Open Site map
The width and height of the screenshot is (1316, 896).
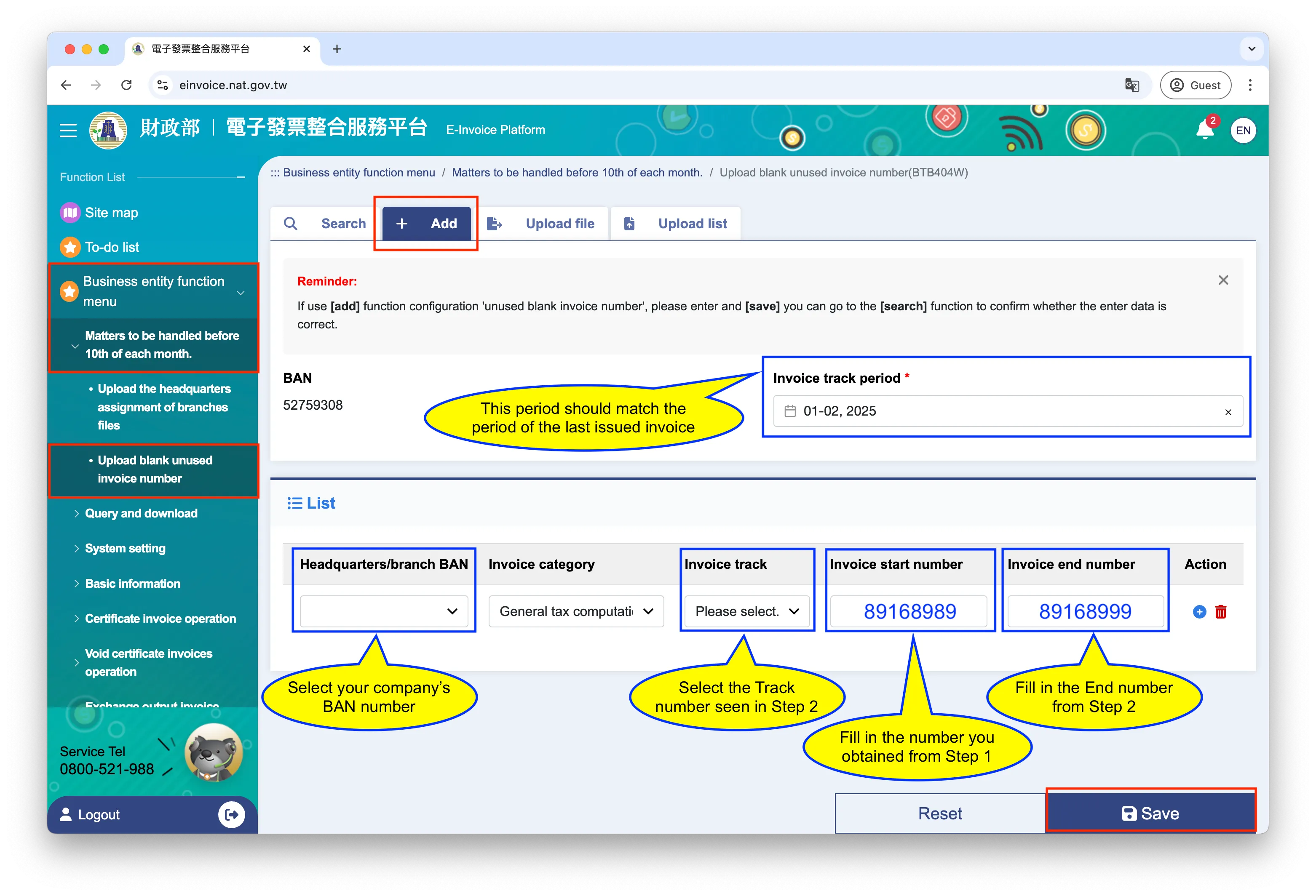click(x=111, y=213)
